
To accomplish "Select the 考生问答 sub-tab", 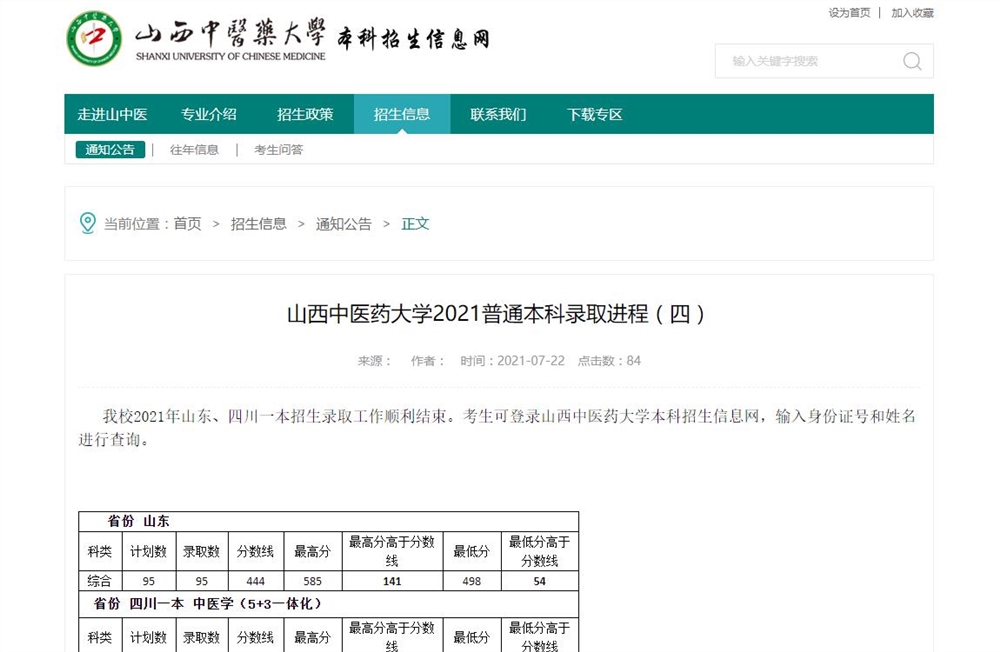I will pos(278,149).
